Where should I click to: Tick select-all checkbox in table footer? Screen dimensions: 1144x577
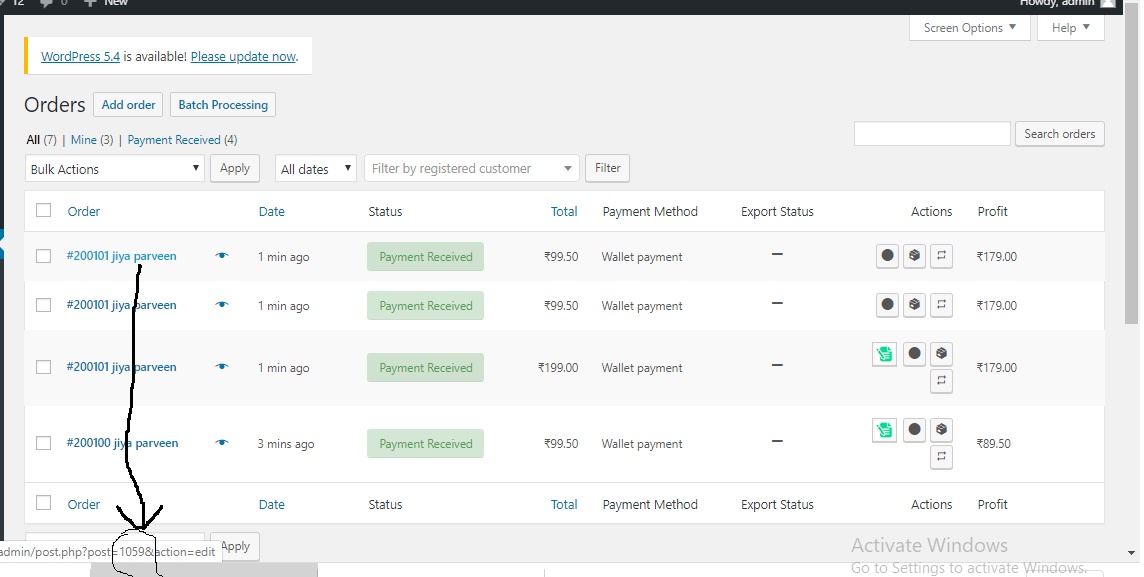[44, 503]
